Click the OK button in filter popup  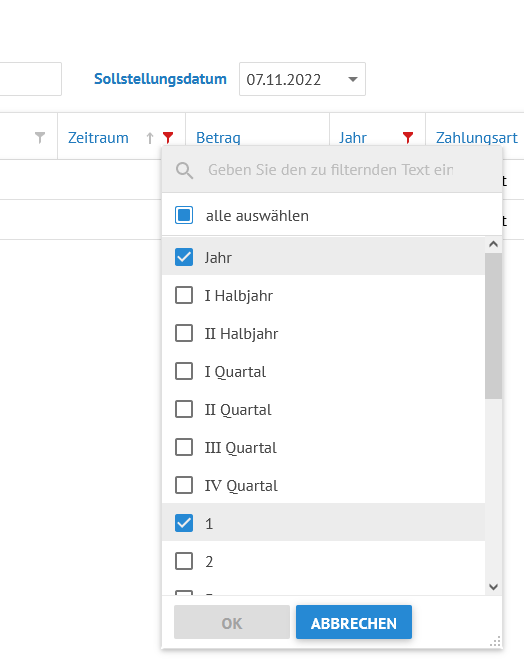point(232,622)
